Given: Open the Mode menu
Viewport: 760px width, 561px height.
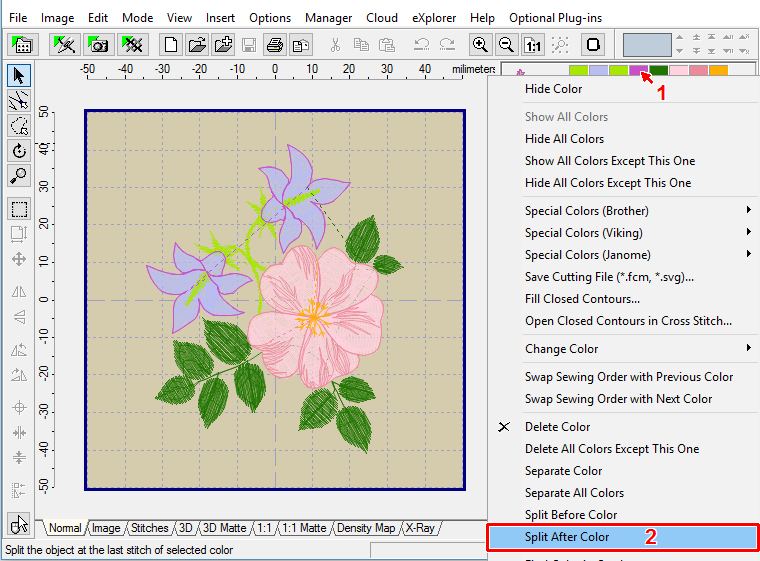Looking at the screenshot, I should pyautogui.click(x=137, y=18).
